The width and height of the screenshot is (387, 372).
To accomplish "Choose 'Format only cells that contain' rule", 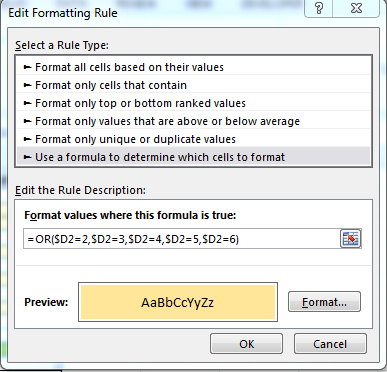I will 193,85.
